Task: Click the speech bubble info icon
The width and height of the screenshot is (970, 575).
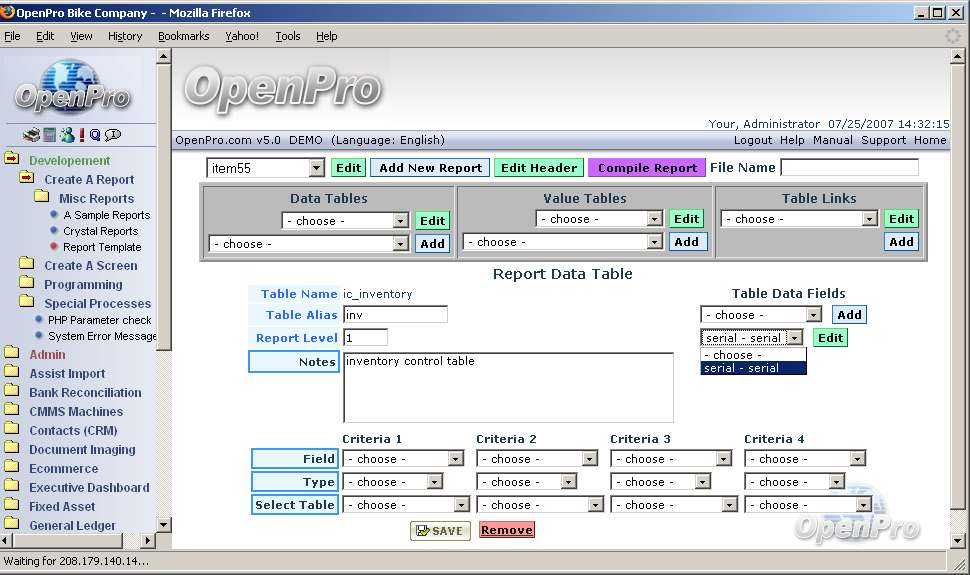Action: click(x=112, y=135)
